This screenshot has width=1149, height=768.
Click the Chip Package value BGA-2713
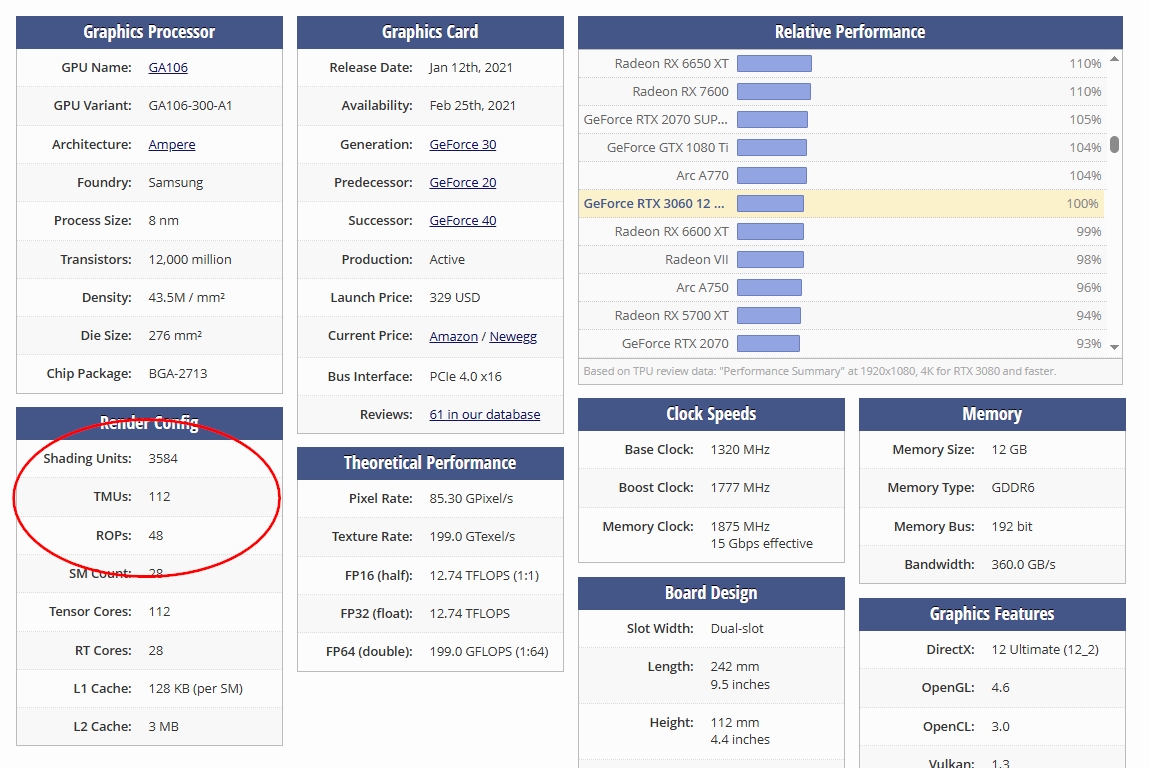pos(178,374)
